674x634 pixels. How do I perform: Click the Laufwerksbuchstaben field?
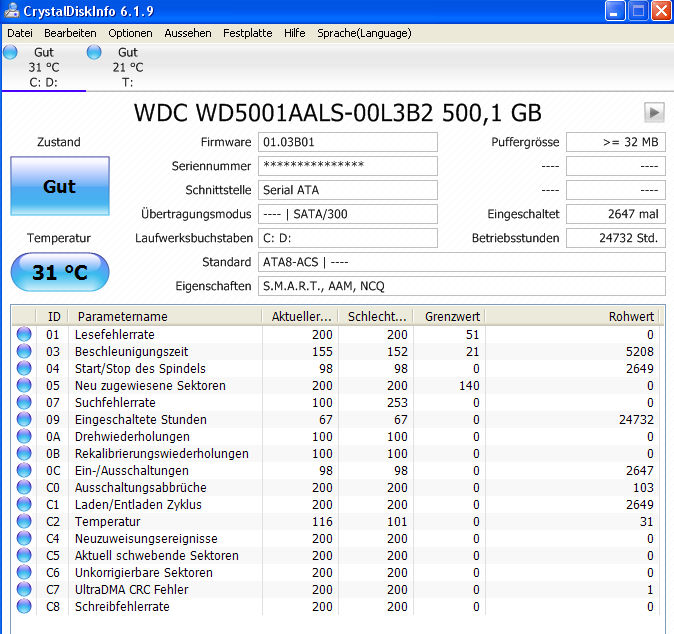[x=348, y=238]
